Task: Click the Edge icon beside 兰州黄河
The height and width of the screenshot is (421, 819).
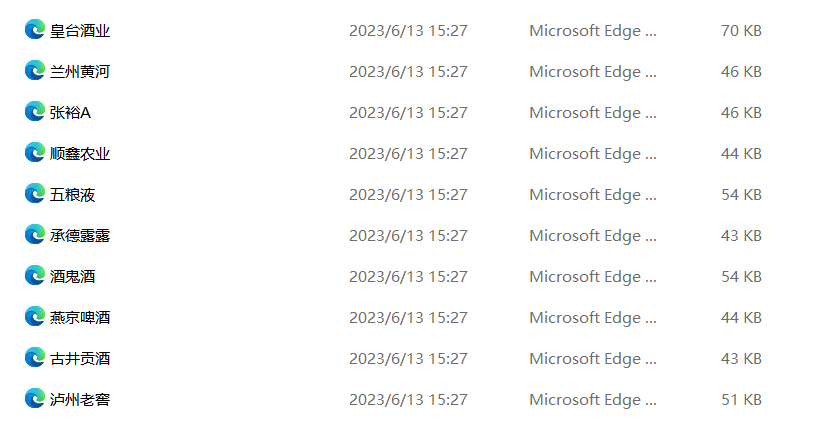Action: (34, 71)
